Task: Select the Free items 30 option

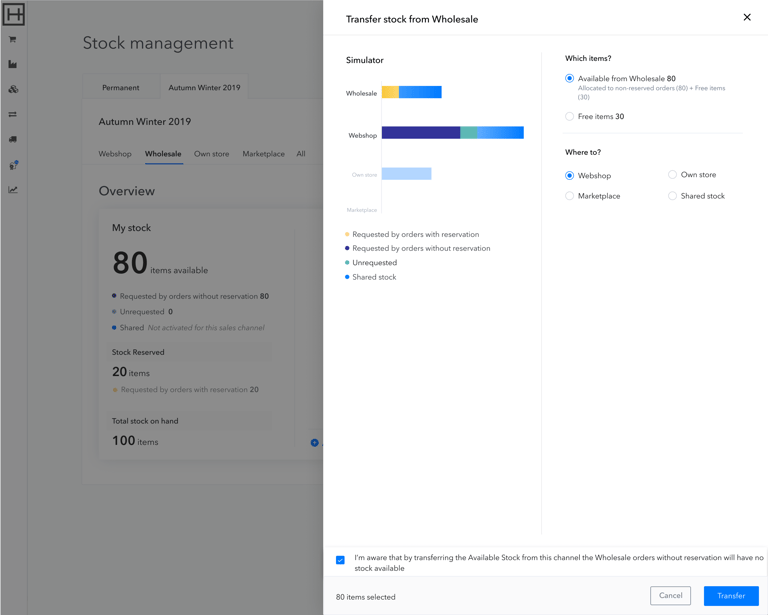Action: point(570,117)
